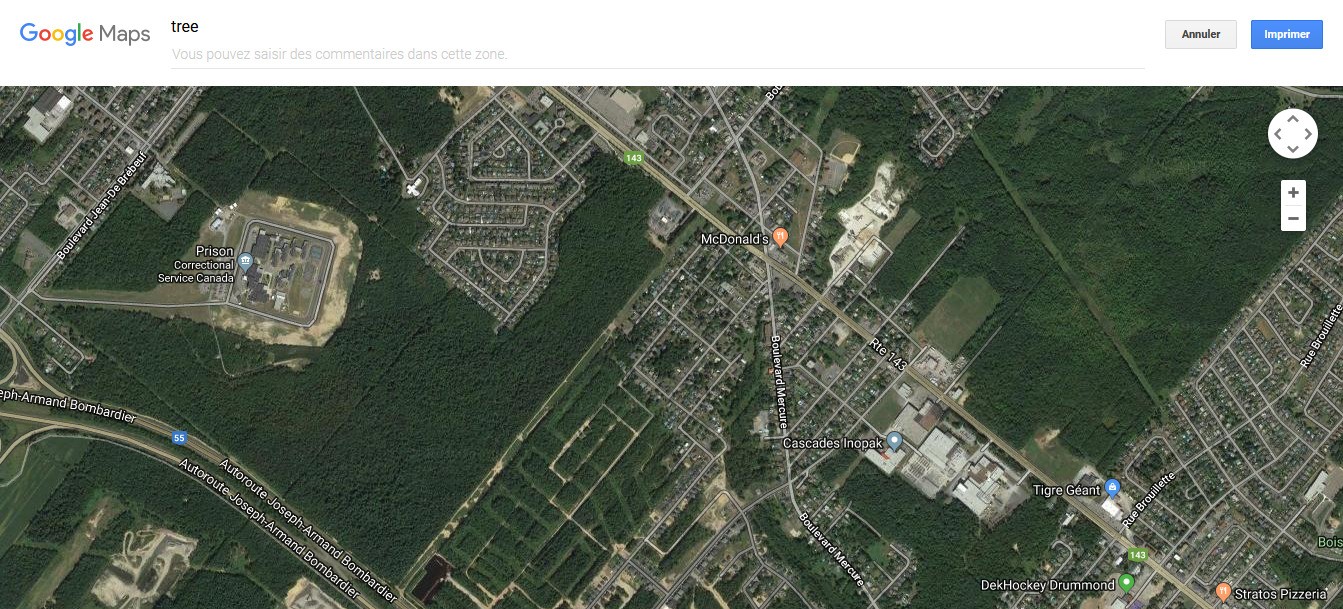This screenshot has width=1343, height=609.
Task: Click the McDonald's restaurant pin icon
Action: (x=781, y=237)
